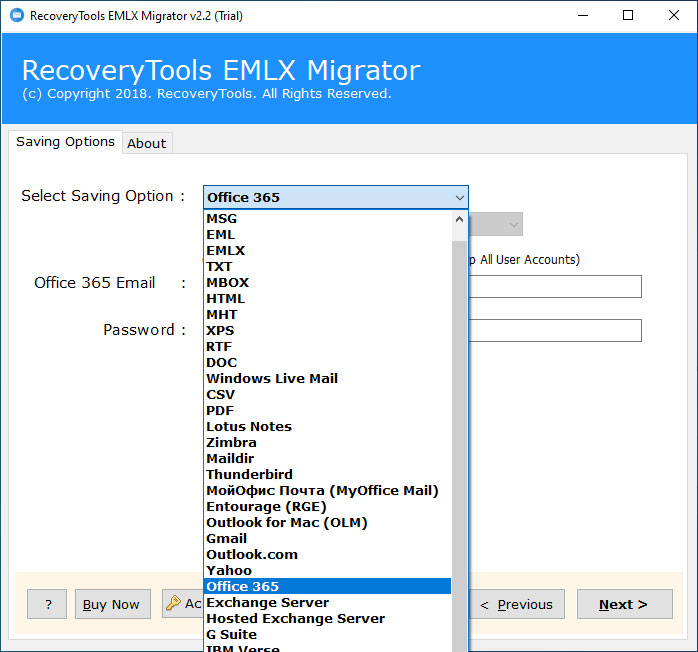This screenshot has width=698, height=652.
Task: Choose Windows Live Mail option
Action: click(327, 379)
